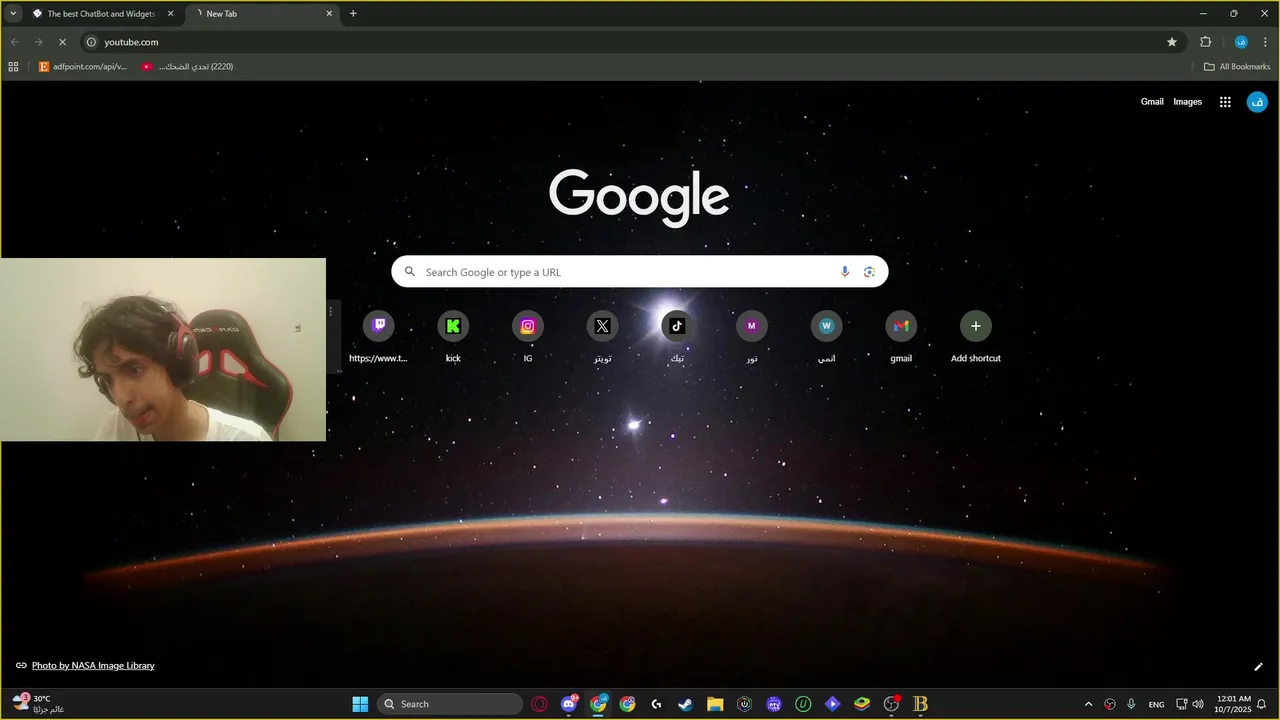The width and height of the screenshot is (1280, 720).
Task: Open the X Twitter shortcut tile
Action: pos(602,336)
